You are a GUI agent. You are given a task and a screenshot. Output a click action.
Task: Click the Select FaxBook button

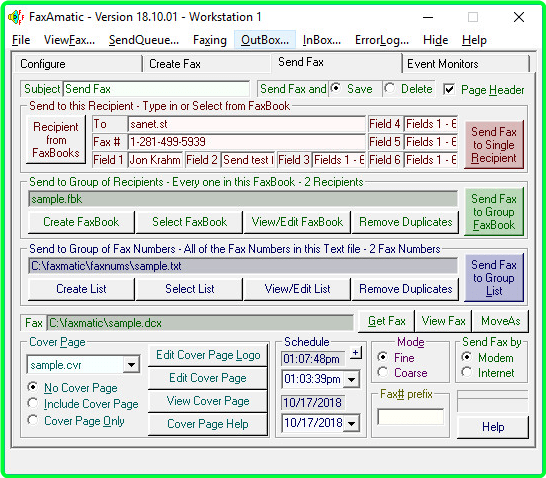point(189,222)
